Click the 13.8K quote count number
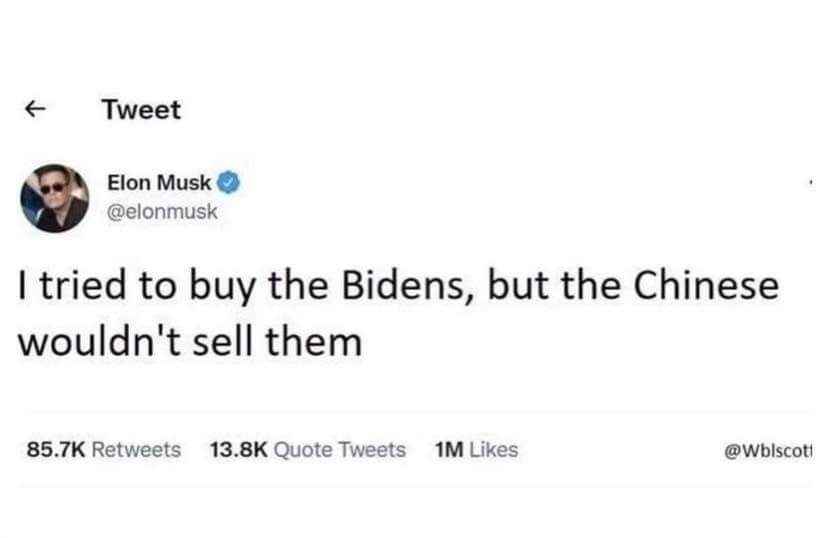 click(238, 450)
